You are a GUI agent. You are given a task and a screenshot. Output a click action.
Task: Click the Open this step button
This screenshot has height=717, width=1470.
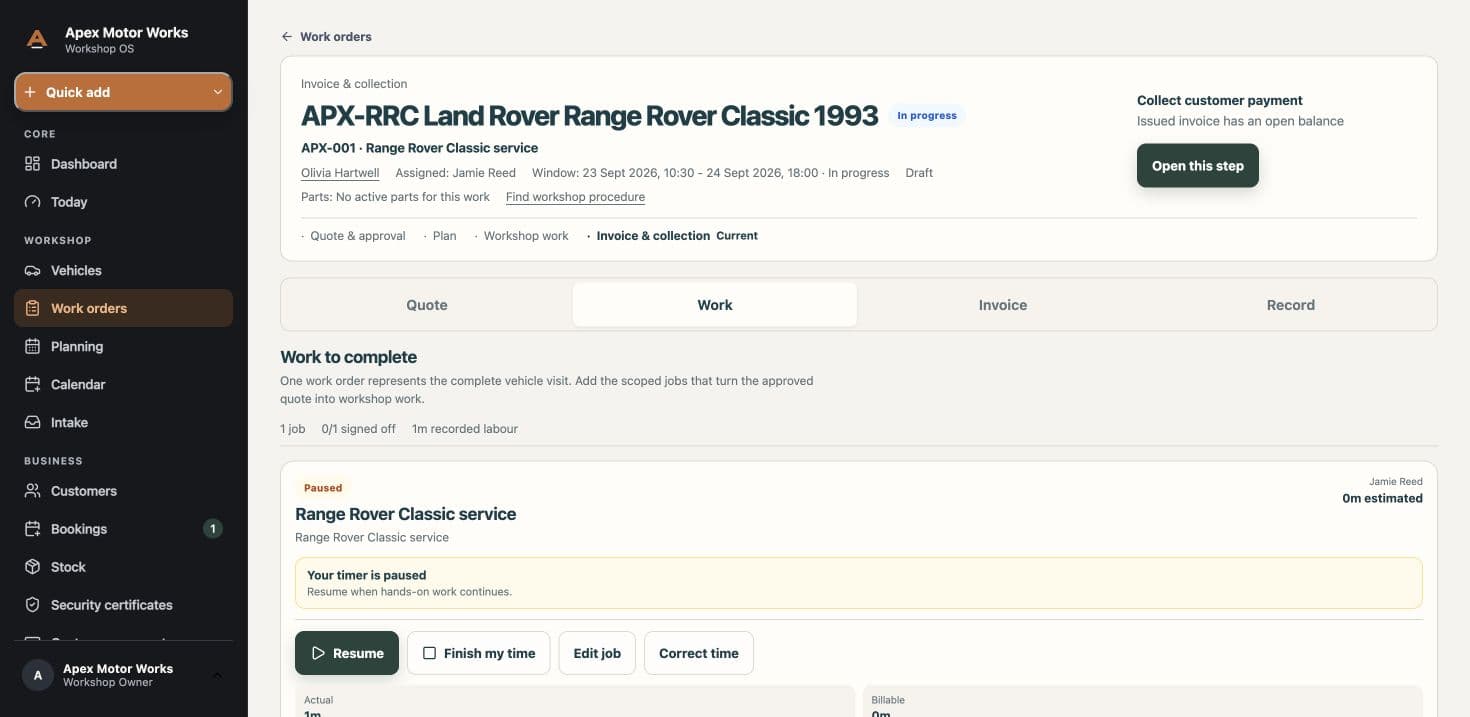click(1198, 166)
